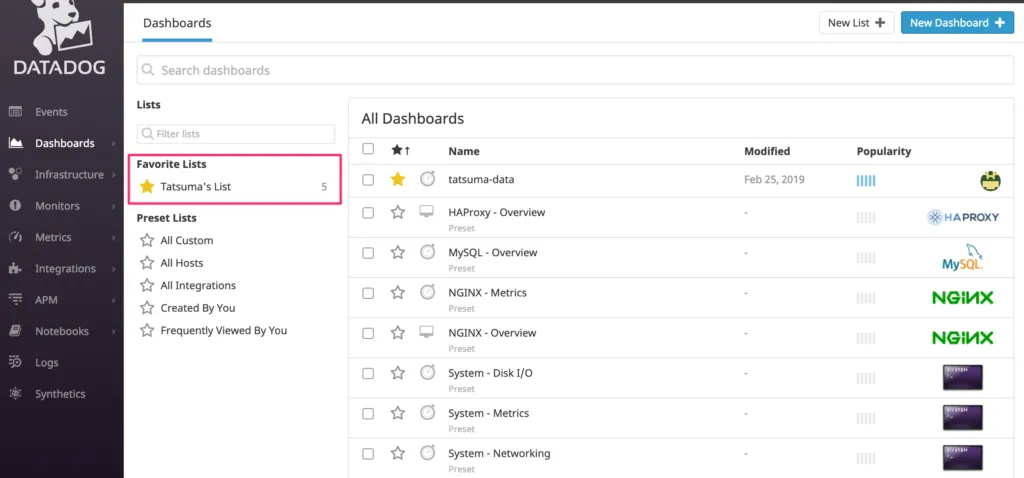
Task: Click the Datadog logo
Action: (x=61, y=38)
